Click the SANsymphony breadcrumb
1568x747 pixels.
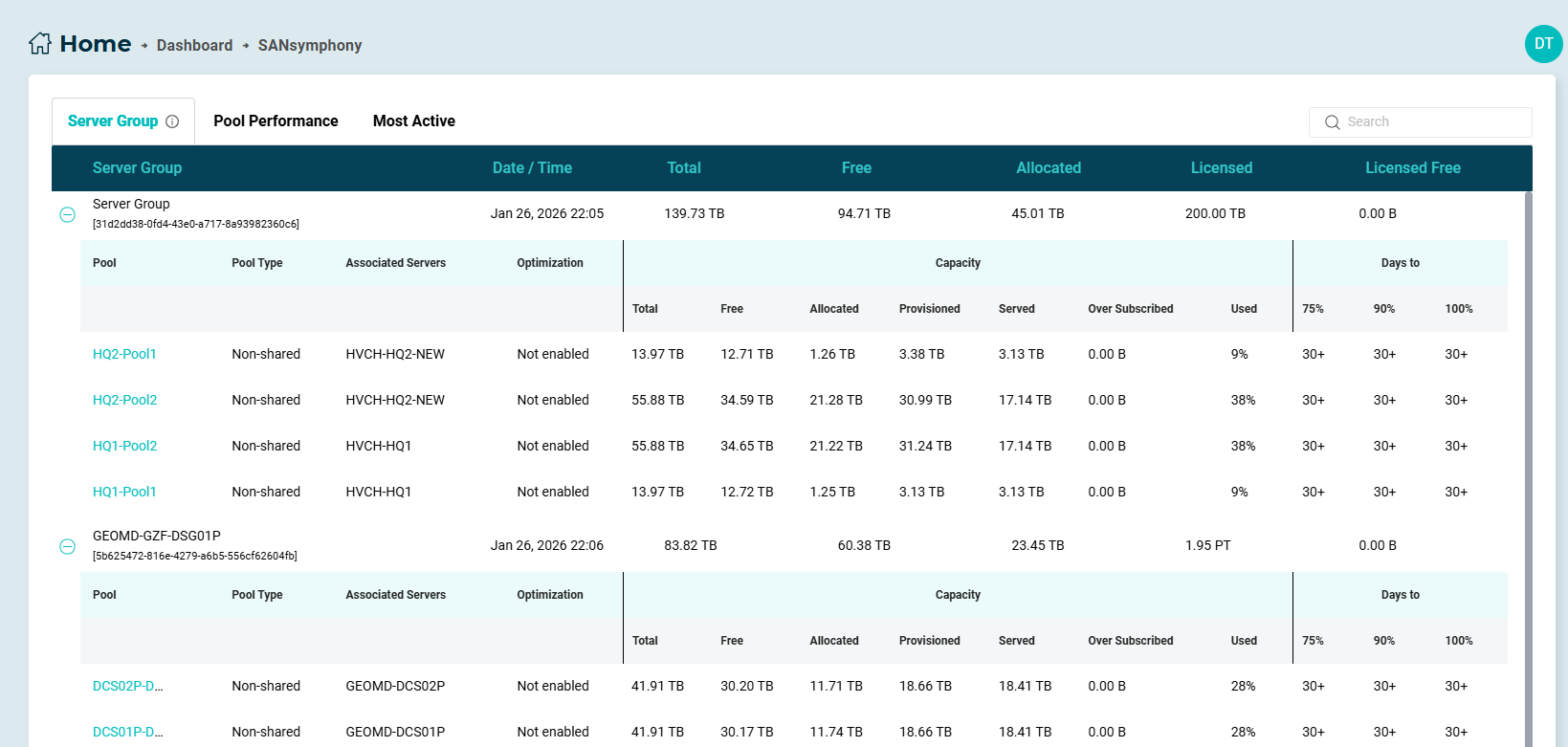[x=310, y=46]
